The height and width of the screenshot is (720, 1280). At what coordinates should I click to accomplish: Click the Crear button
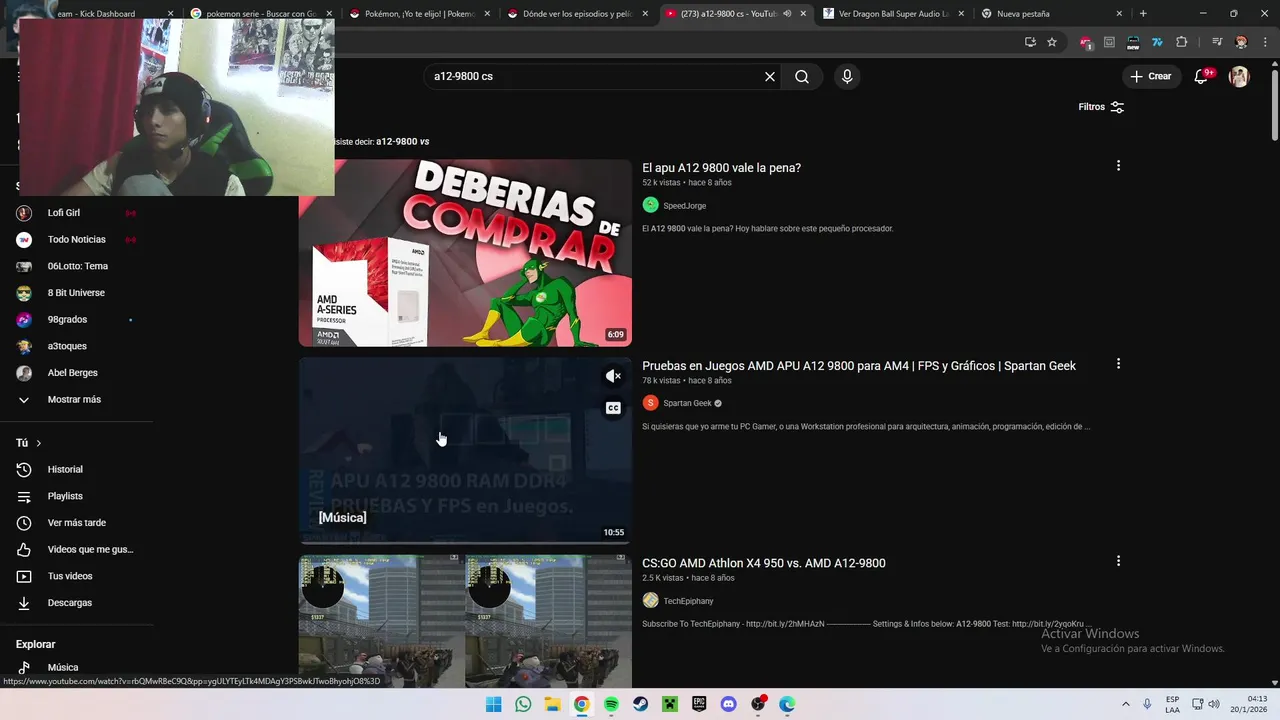[x=1151, y=76]
